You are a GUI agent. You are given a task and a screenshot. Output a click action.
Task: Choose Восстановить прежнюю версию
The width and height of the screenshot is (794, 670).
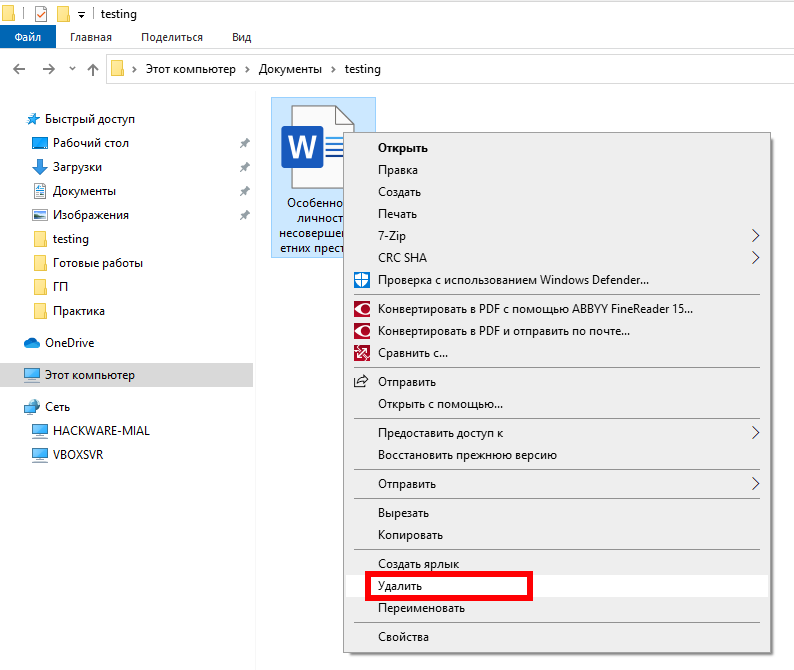pos(557,455)
